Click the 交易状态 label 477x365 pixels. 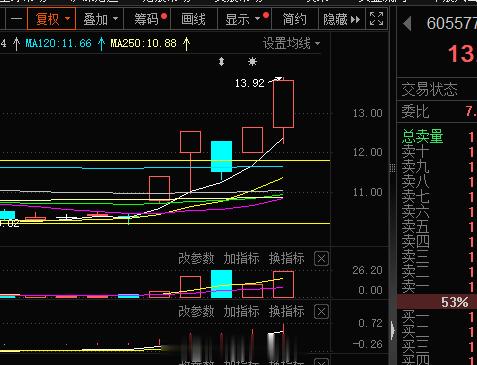point(429,89)
